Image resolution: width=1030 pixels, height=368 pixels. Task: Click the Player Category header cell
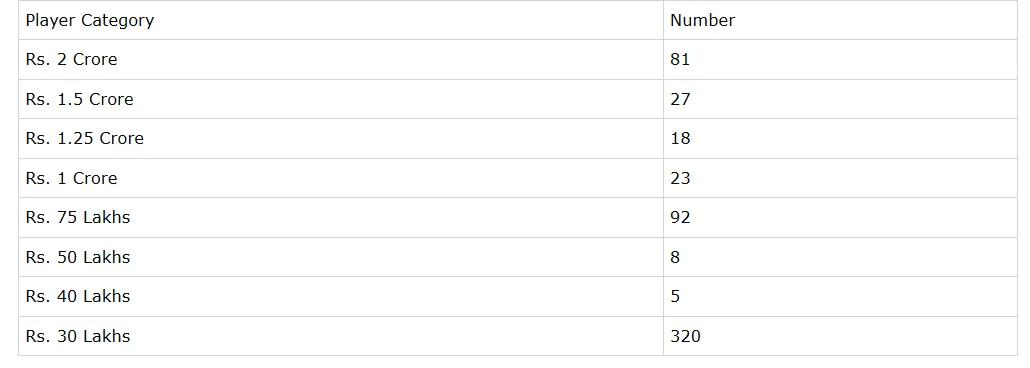[x=340, y=20]
